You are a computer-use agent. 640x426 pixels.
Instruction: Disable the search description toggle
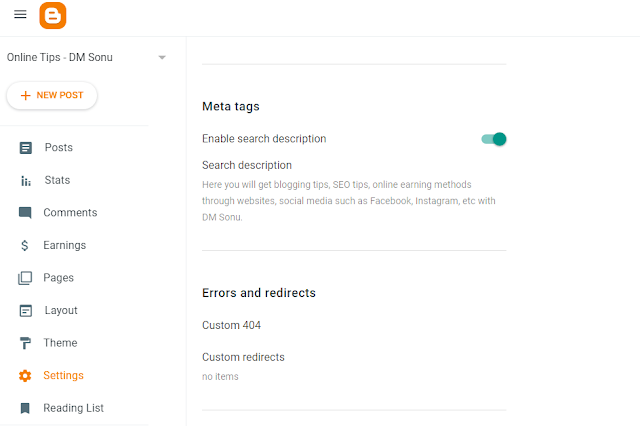(494, 139)
